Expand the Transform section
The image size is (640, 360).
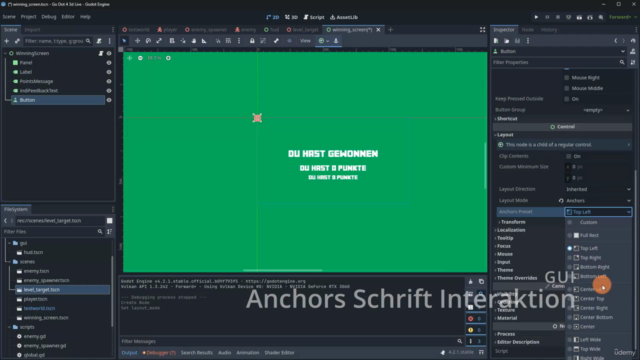tap(513, 222)
